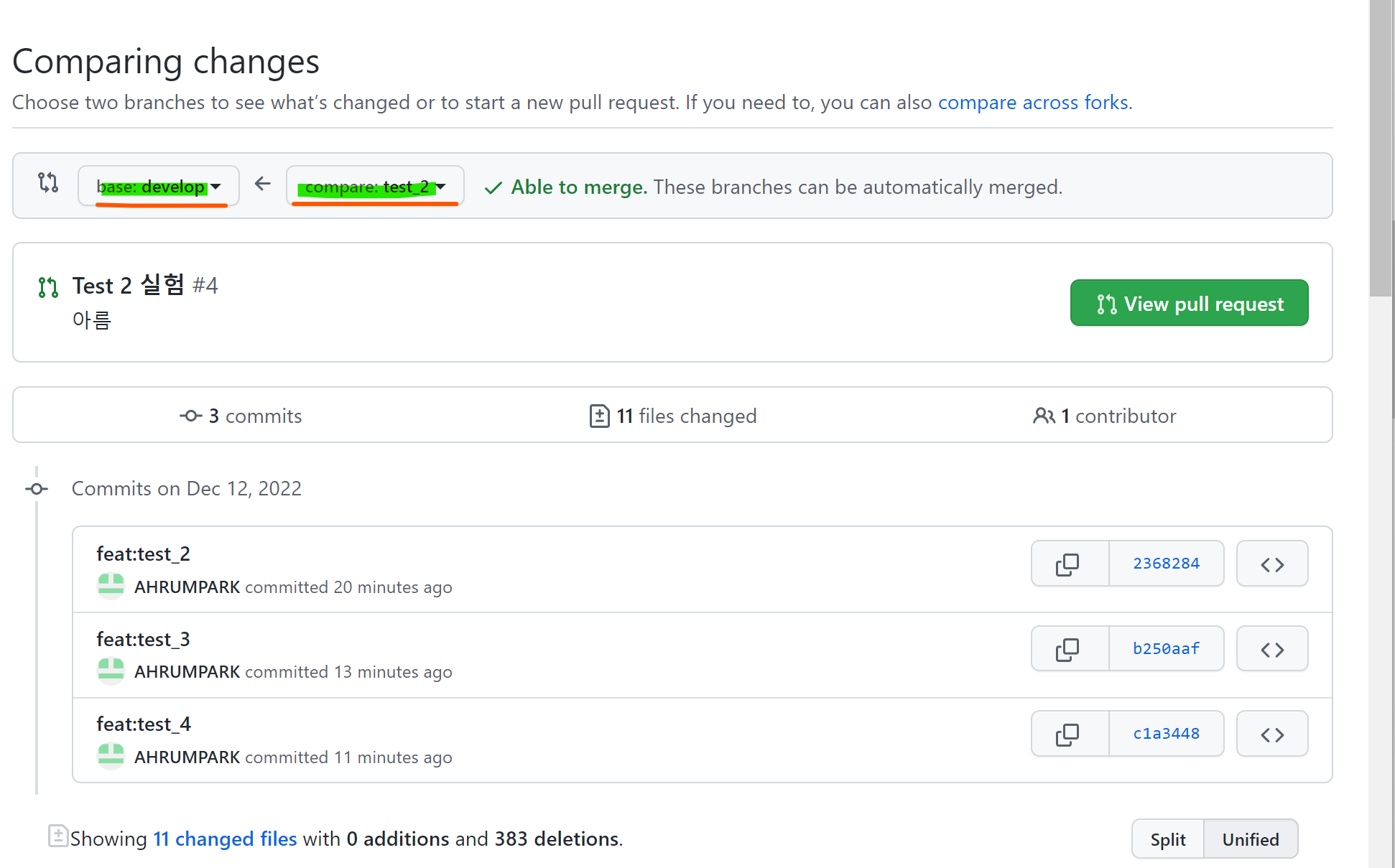This screenshot has width=1395, height=868.
Task: Open the 11 files changed tab
Action: [x=672, y=416]
